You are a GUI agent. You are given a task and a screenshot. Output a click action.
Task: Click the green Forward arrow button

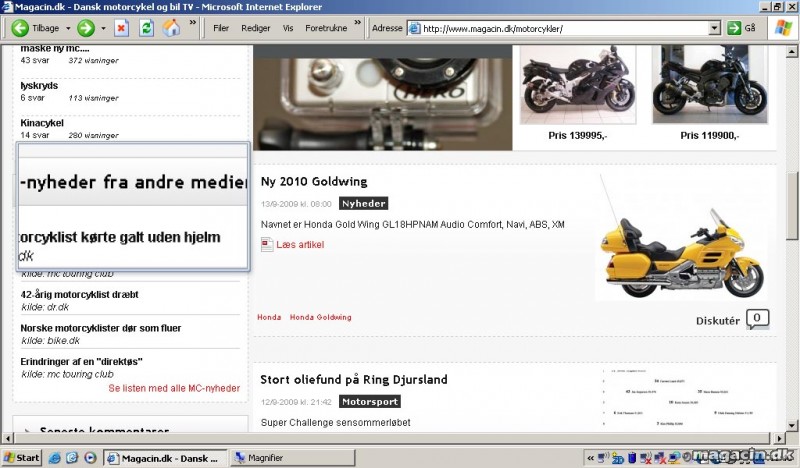pyautogui.click(x=86, y=28)
